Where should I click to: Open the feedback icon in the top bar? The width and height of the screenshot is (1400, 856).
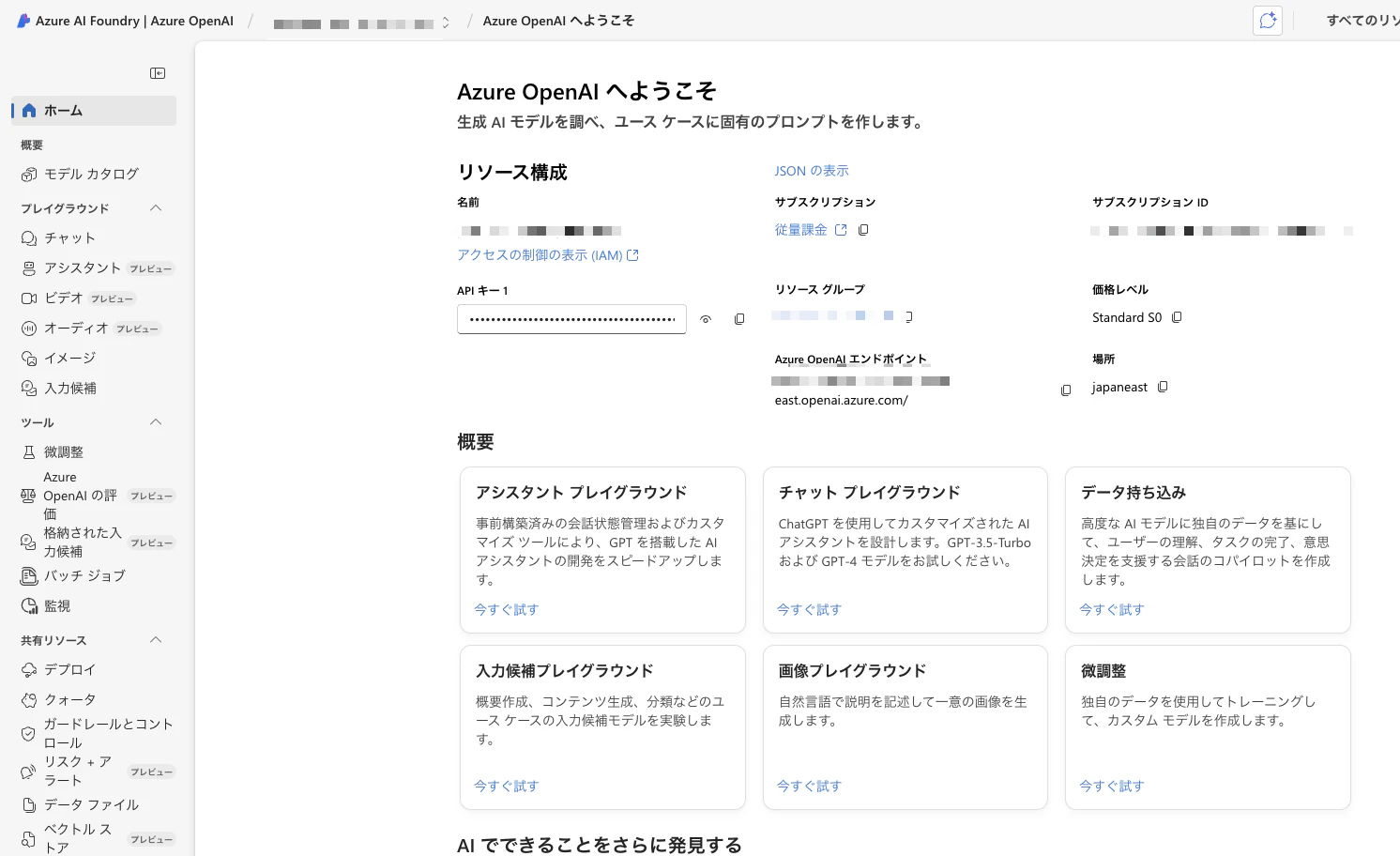[1268, 21]
